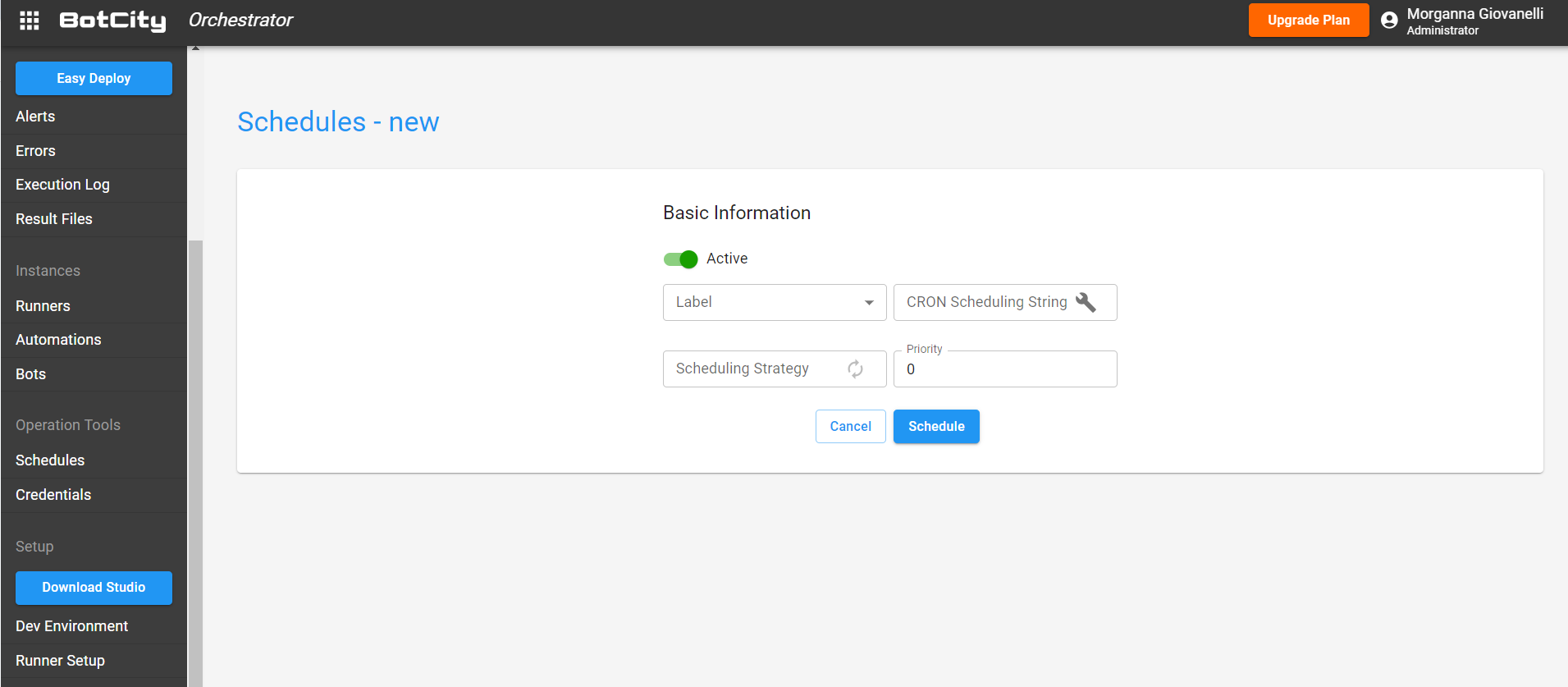Viewport: 1568px width, 687px height.
Task: Click the Download Studio button
Action: click(94, 588)
